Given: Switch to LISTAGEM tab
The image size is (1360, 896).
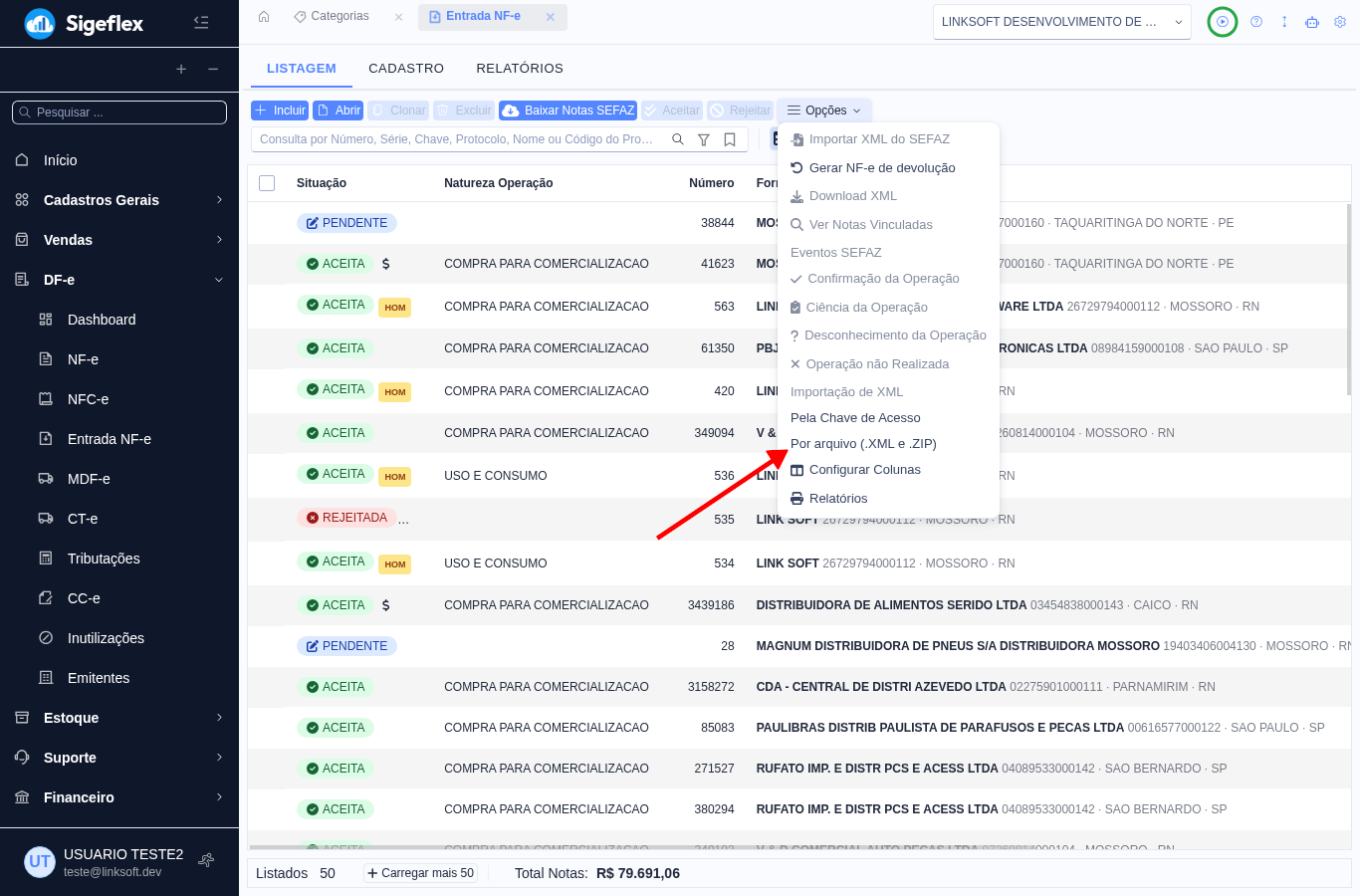Looking at the screenshot, I should coord(302,69).
